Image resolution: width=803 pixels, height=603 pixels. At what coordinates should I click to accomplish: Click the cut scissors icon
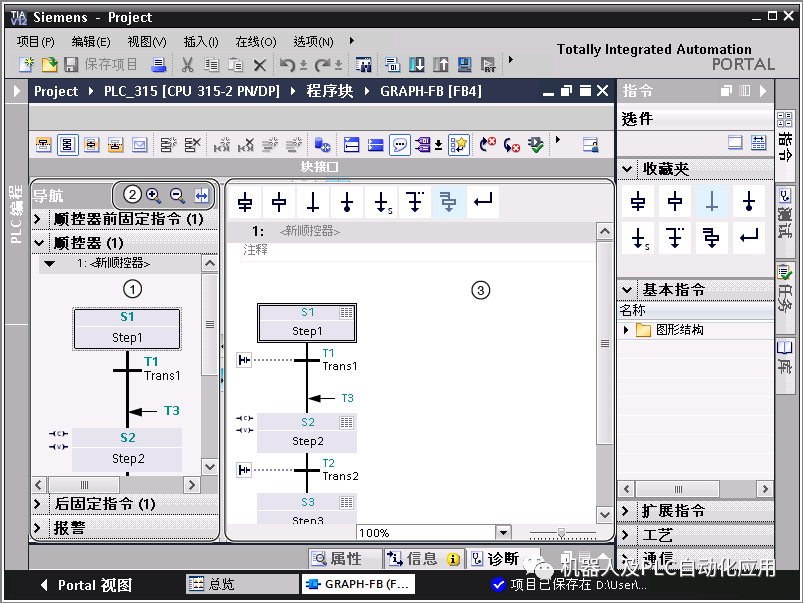click(x=187, y=64)
